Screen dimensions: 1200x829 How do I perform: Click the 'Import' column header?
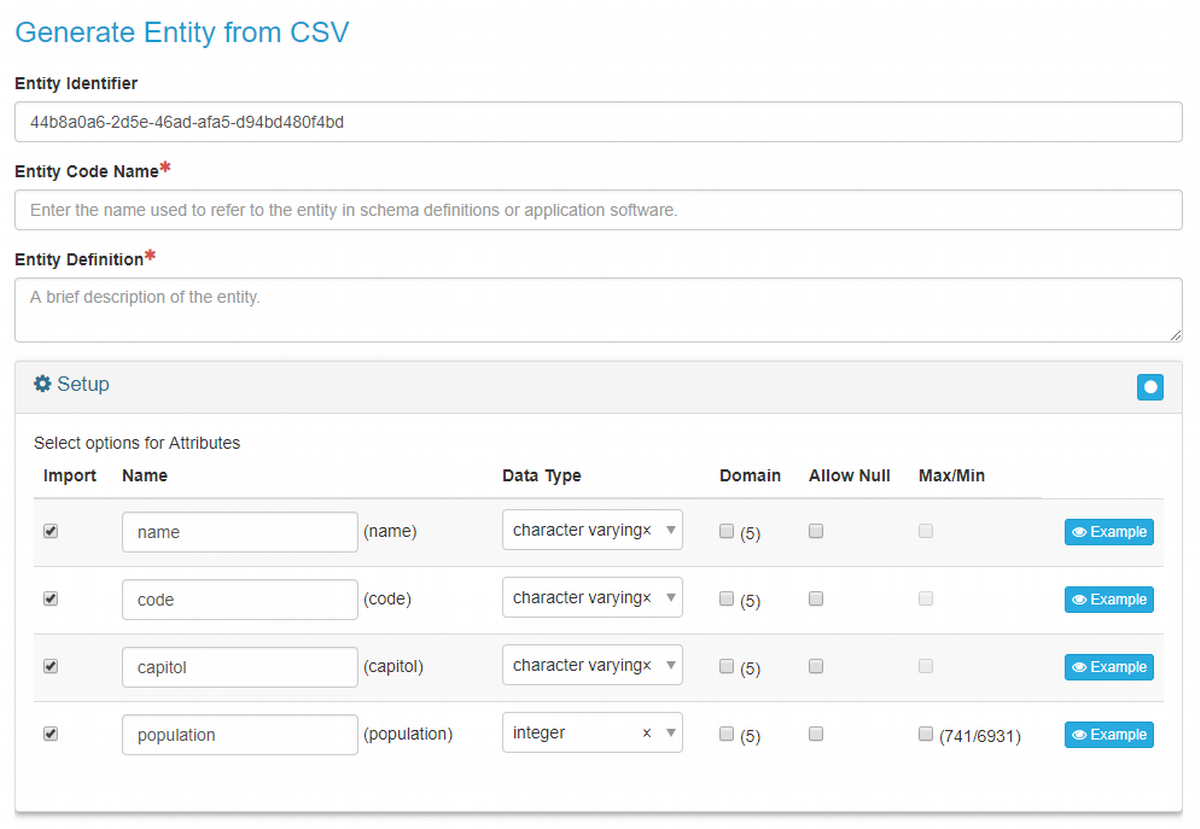click(x=70, y=476)
